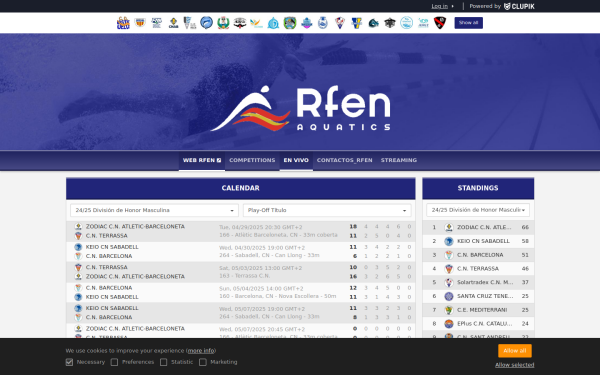Click score 18 in the Tue 04/29 match
Screen dimensions: 600x375
click(353, 227)
